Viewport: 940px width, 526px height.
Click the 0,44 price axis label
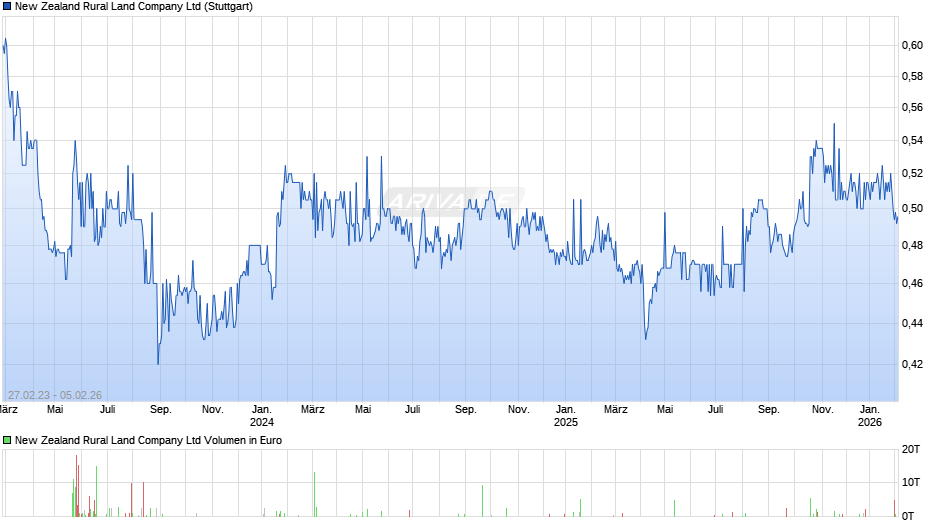click(x=912, y=323)
